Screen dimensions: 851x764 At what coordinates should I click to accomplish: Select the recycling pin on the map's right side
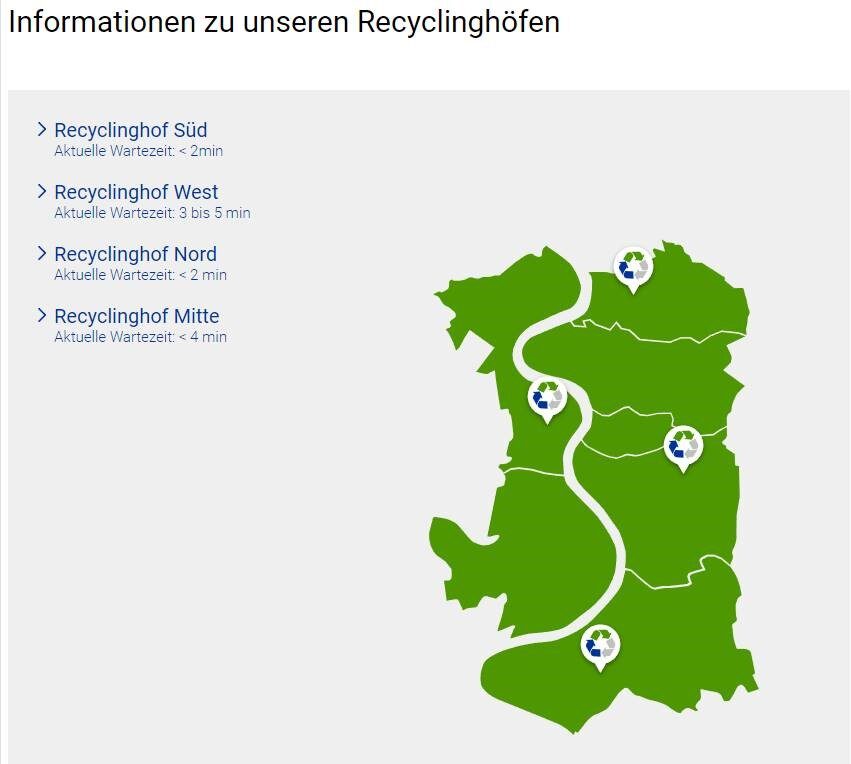tap(683, 445)
